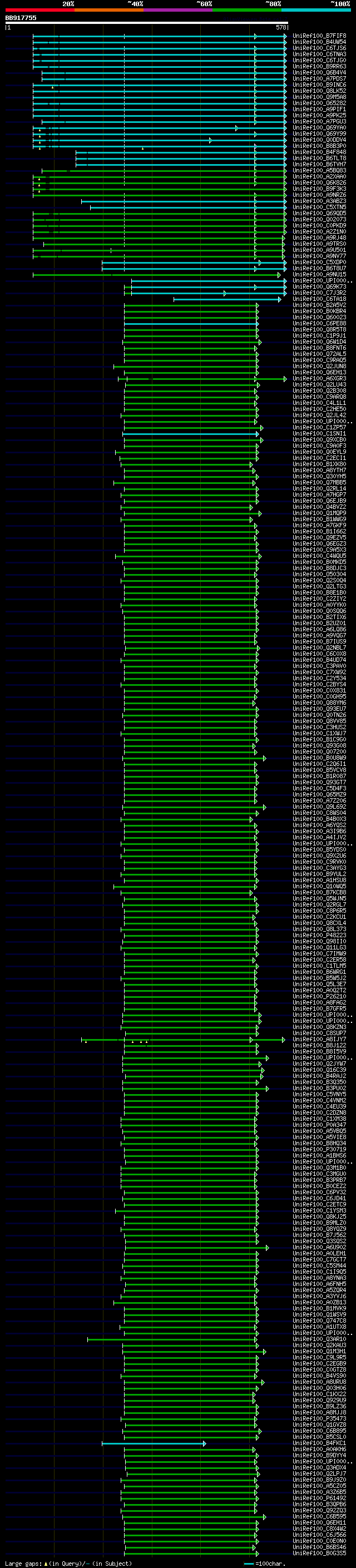
Task: Click the orange ~40% identity legend segment
Action: point(109,10)
